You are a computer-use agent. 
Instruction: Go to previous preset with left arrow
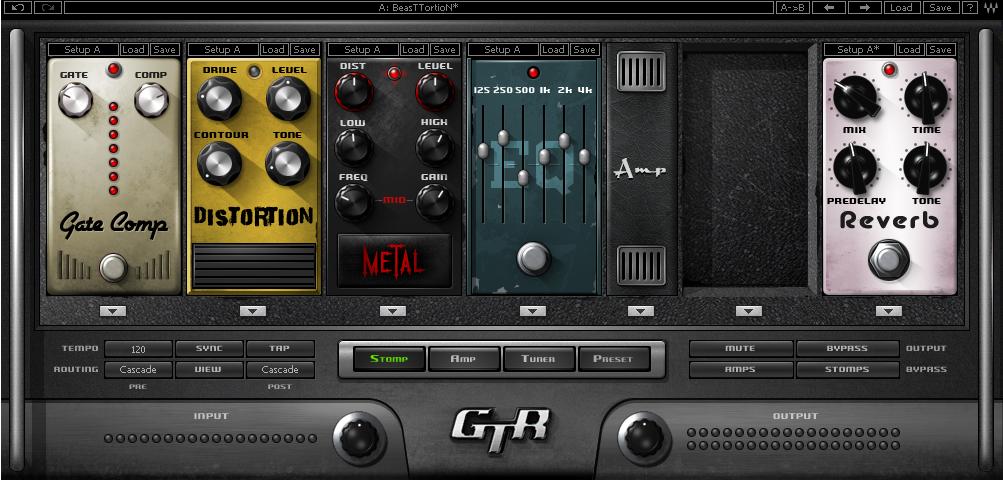point(830,8)
